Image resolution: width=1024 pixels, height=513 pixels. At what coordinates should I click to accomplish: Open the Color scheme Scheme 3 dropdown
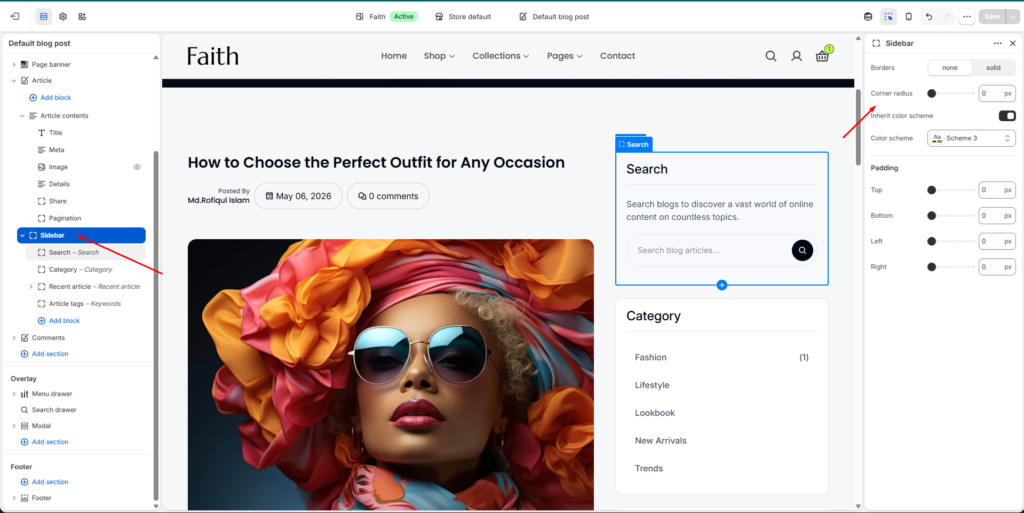pyautogui.click(x=971, y=138)
